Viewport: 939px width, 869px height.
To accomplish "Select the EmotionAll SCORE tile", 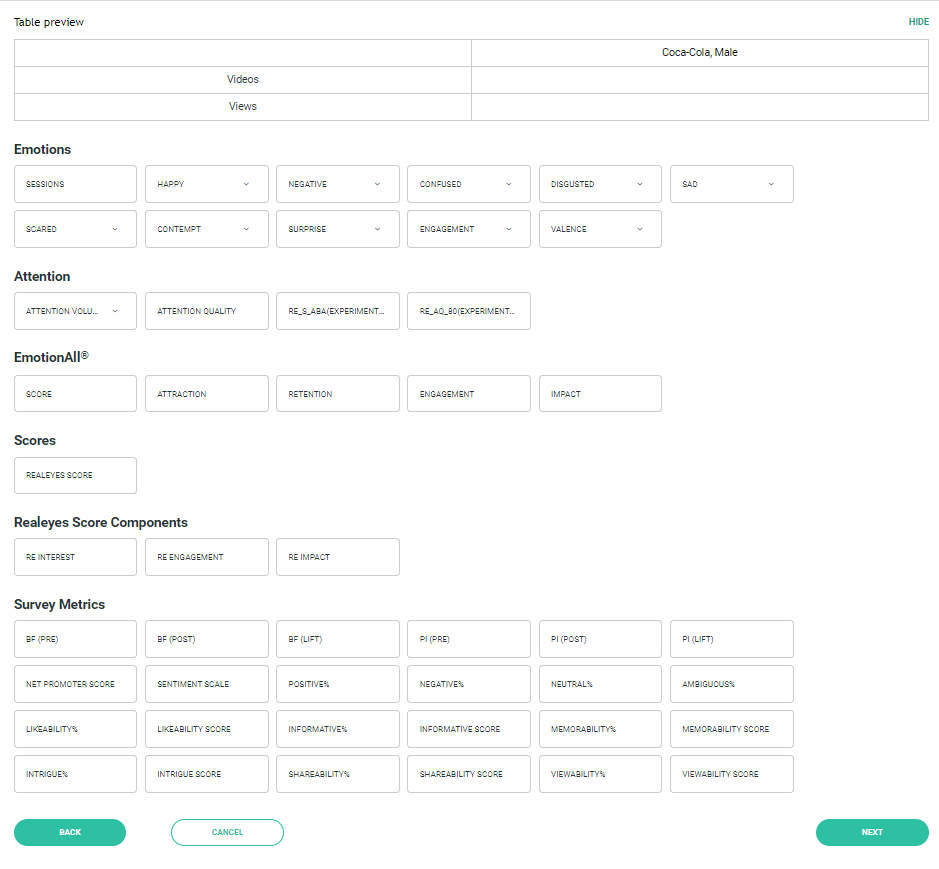I will pyautogui.click(x=75, y=394).
